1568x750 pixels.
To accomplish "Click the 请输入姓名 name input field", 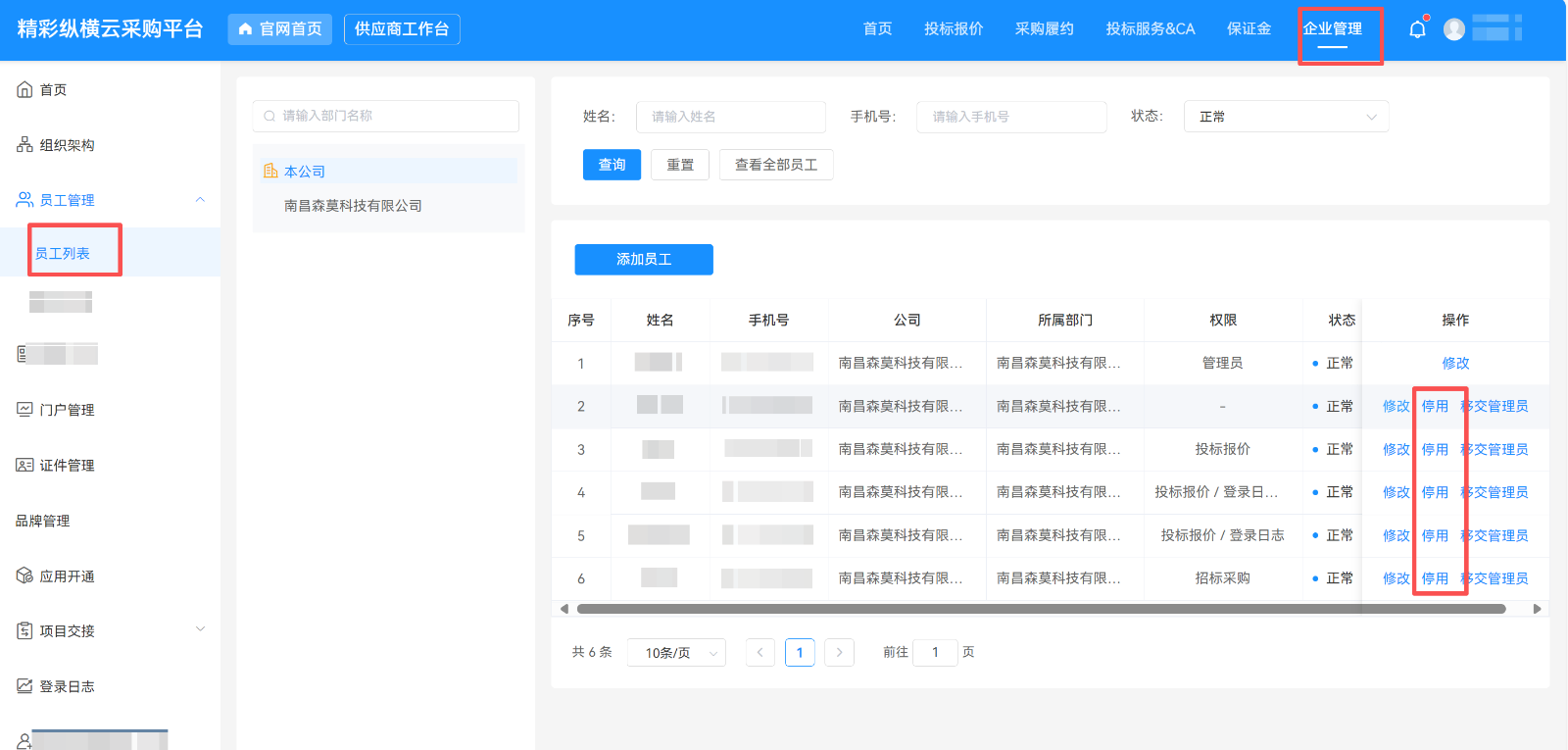I will pyautogui.click(x=730, y=117).
